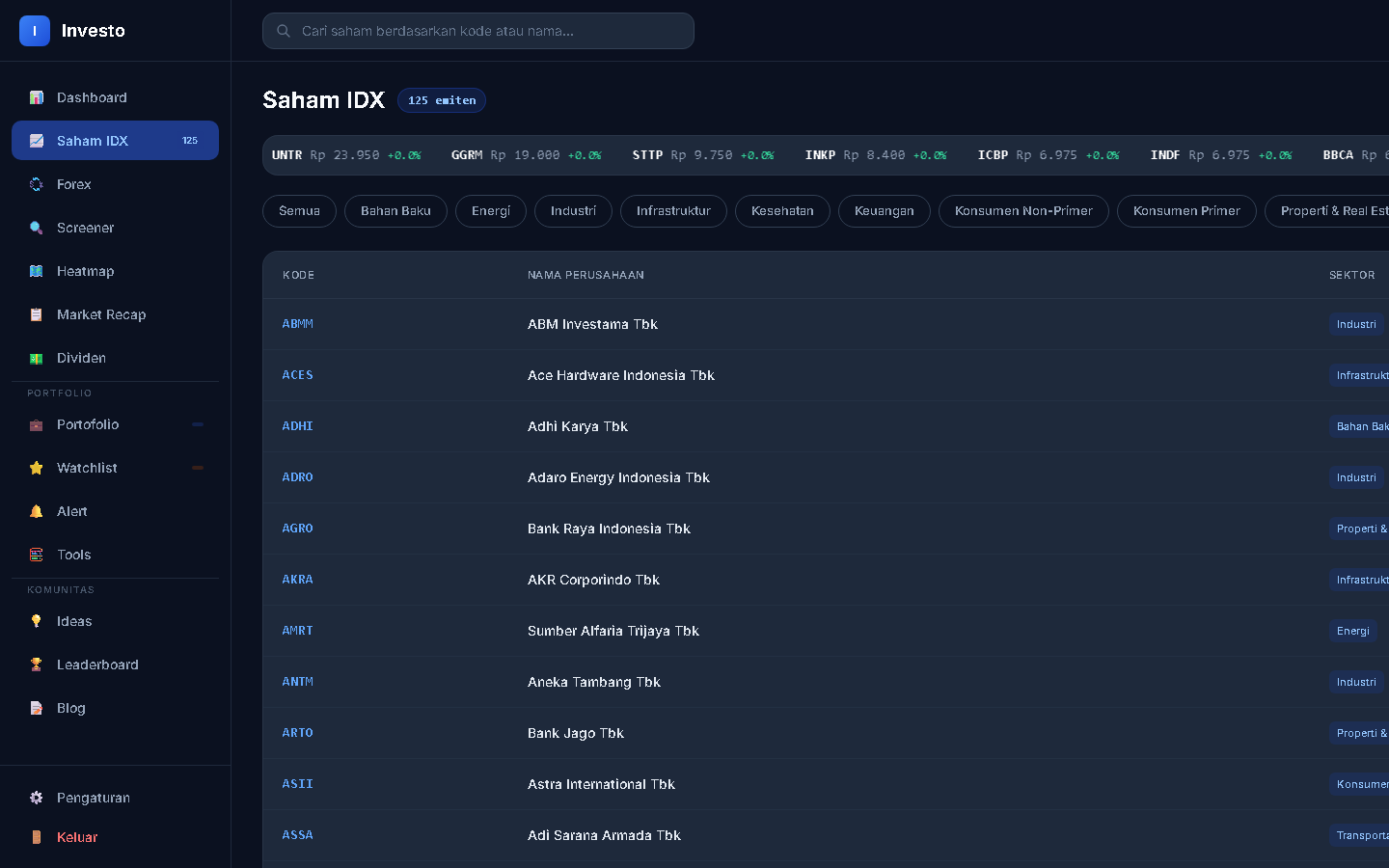
Task: Filter by Industri sector chip
Action: 573,211
